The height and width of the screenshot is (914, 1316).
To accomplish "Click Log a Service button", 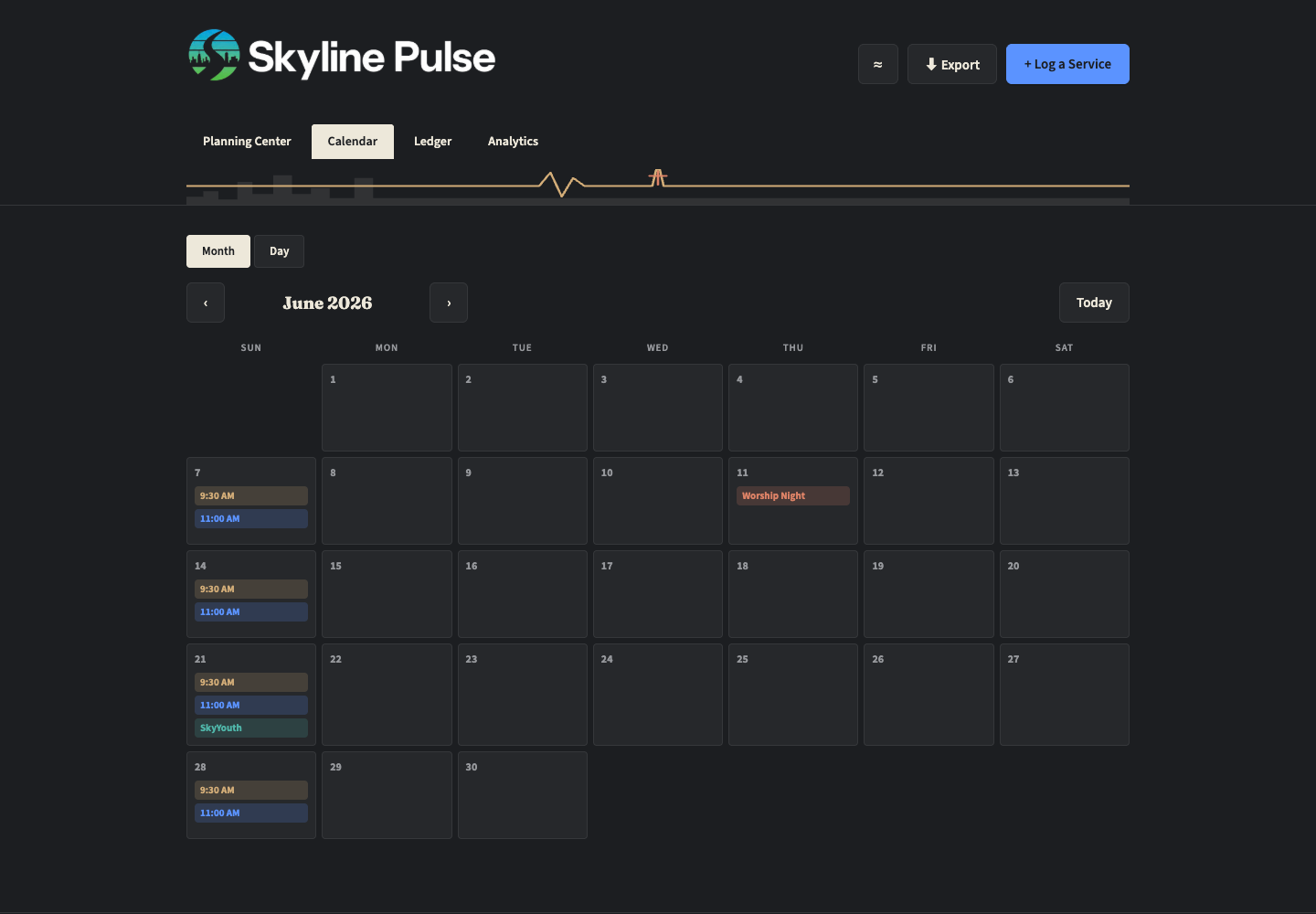I will 1067,64.
